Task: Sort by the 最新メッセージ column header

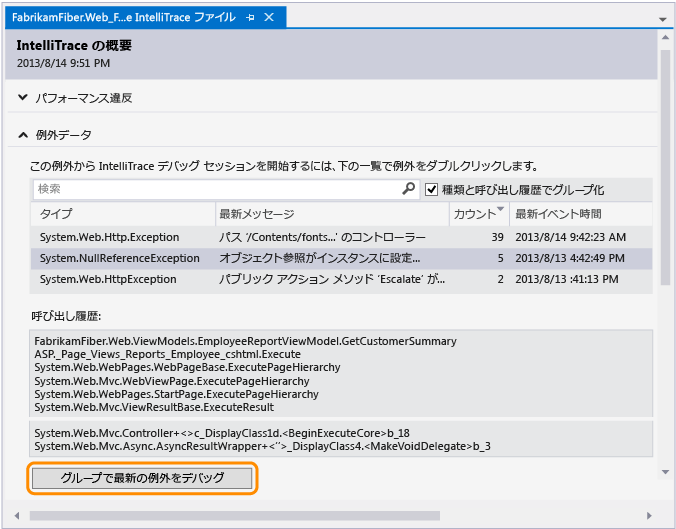Action: (332, 214)
